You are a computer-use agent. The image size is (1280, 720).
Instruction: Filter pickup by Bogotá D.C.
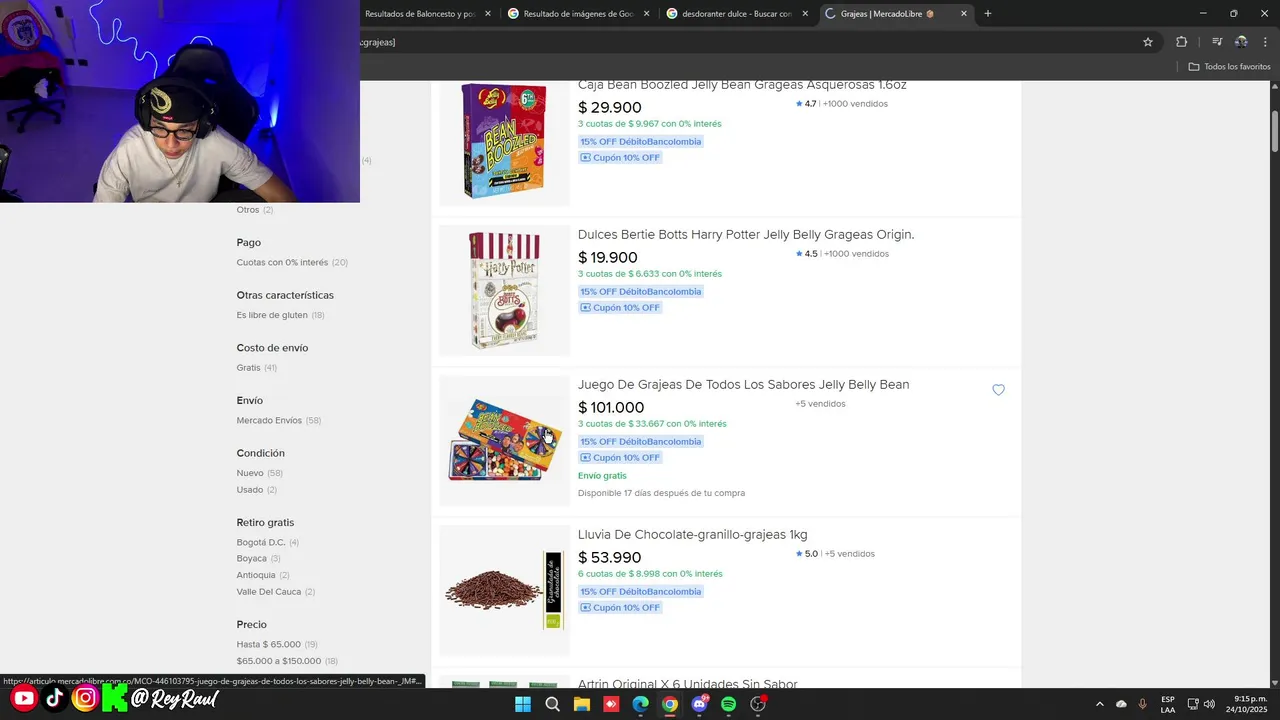pos(261,542)
